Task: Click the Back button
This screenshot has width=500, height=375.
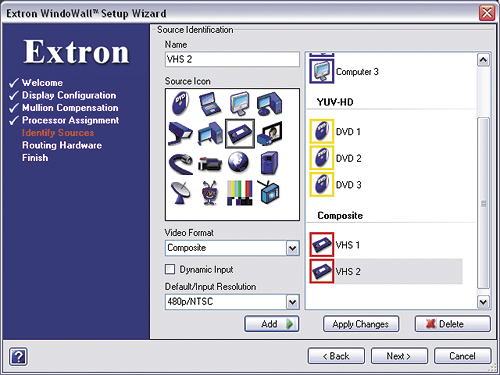Action: (x=336, y=356)
